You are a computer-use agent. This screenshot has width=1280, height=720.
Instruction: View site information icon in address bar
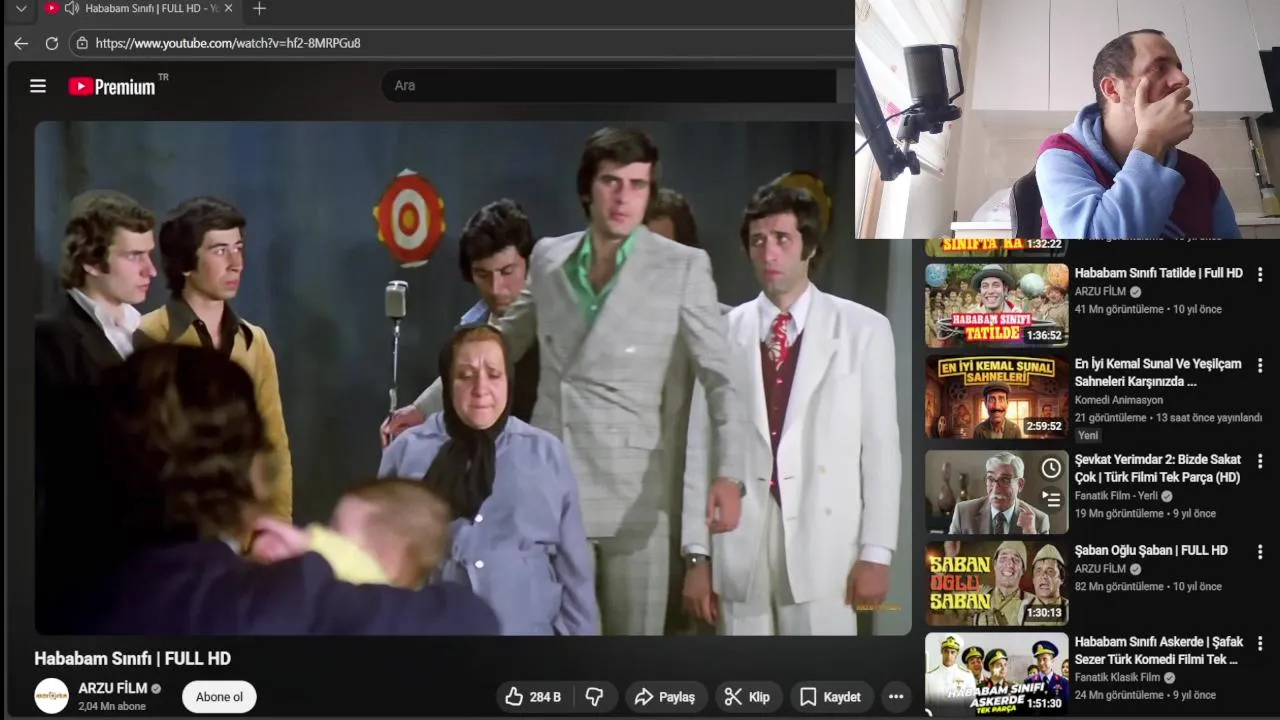pyautogui.click(x=82, y=43)
